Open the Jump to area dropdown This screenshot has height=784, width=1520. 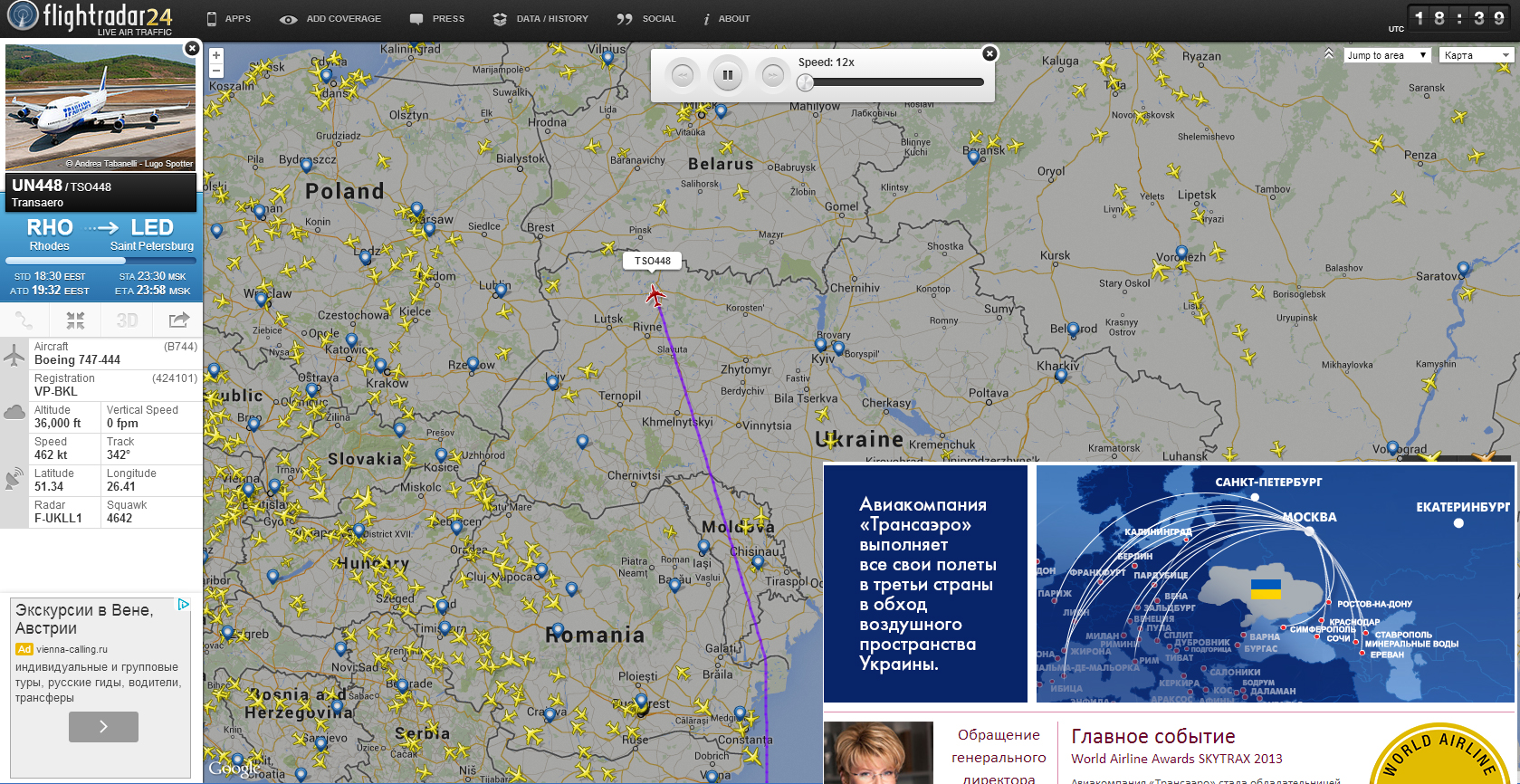pos(1386,55)
